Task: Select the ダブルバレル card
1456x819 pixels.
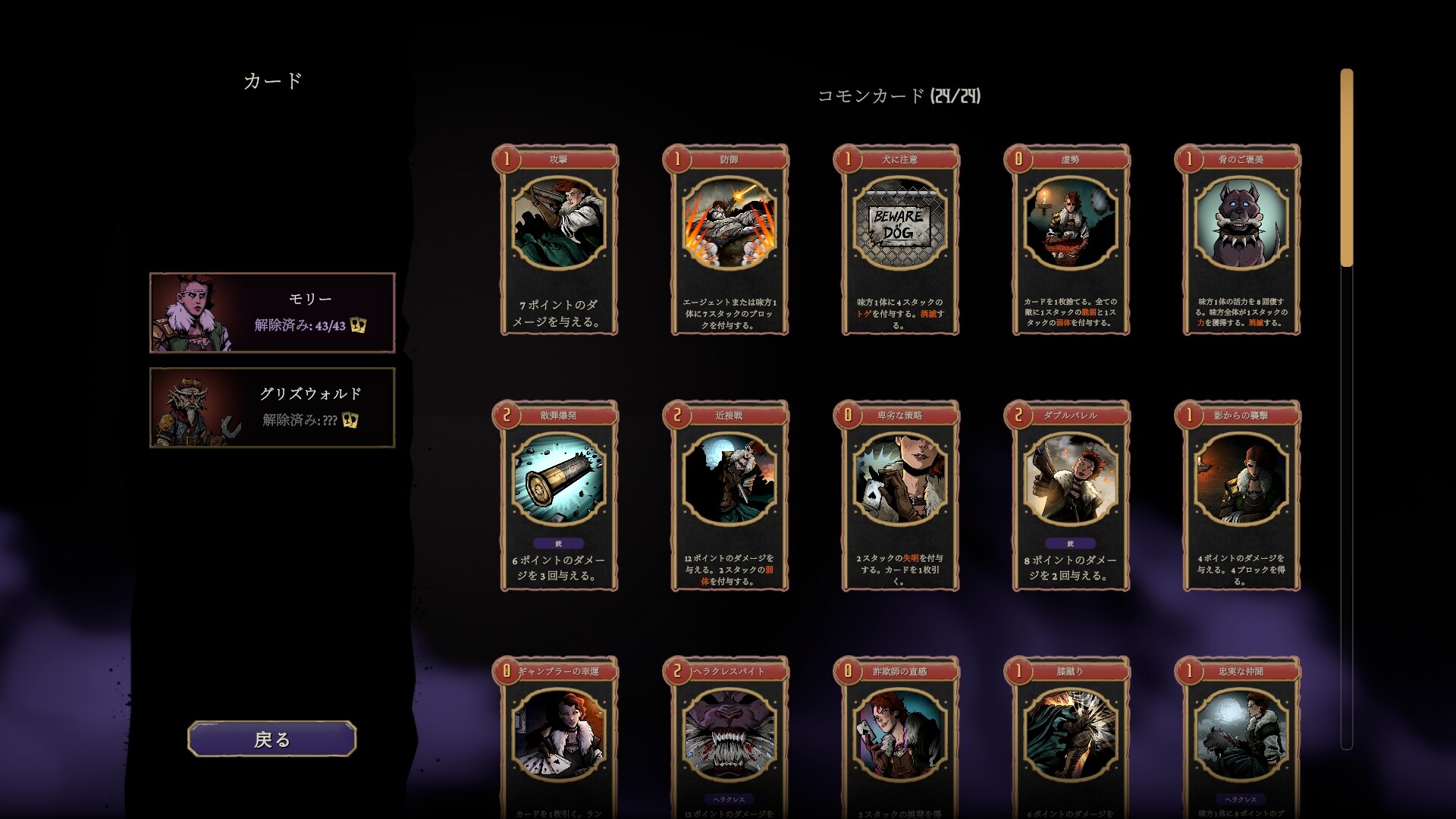Action: coord(1070,496)
